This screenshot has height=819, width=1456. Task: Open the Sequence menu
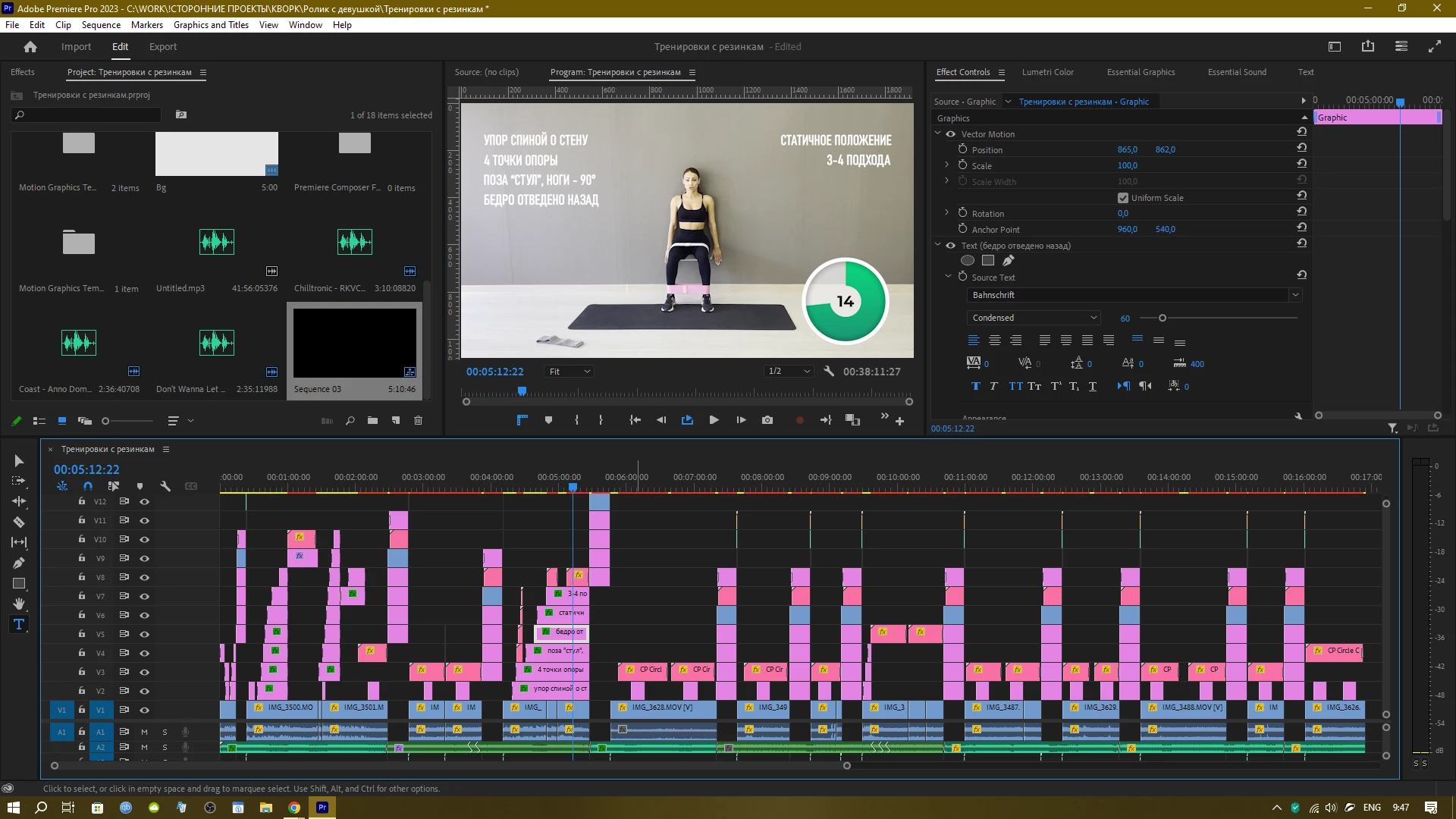101,25
